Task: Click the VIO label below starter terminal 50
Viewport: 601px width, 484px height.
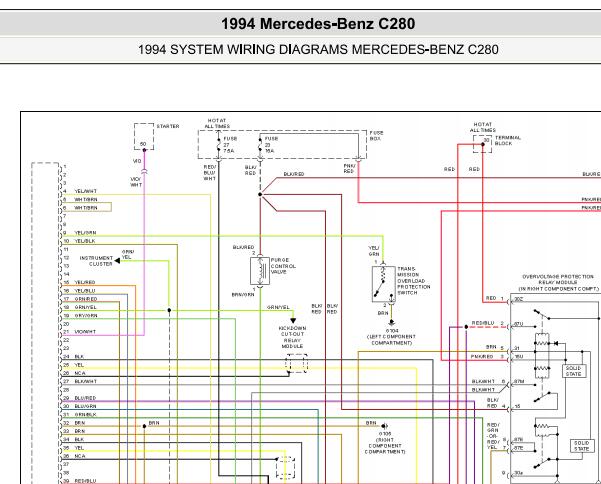Action: pos(137,161)
